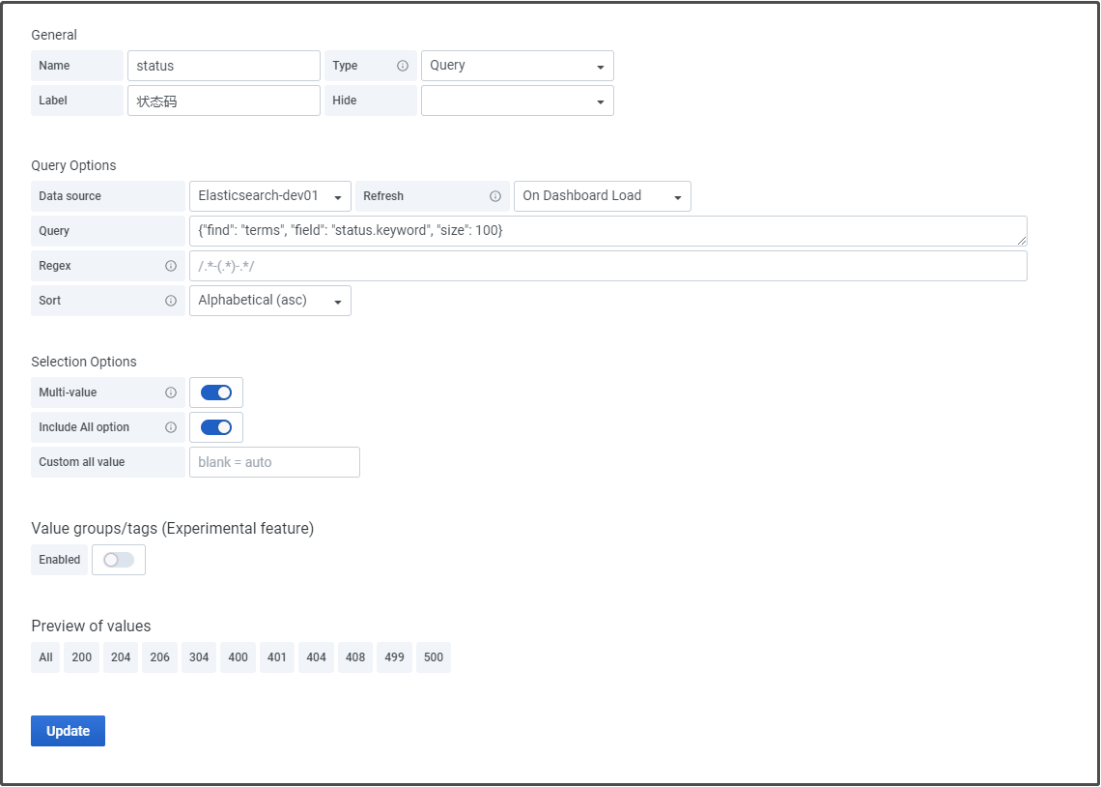Click the Update button
The height and width of the screenshot is (787, 1101).
pyautogui.click(x=68, y=731)
